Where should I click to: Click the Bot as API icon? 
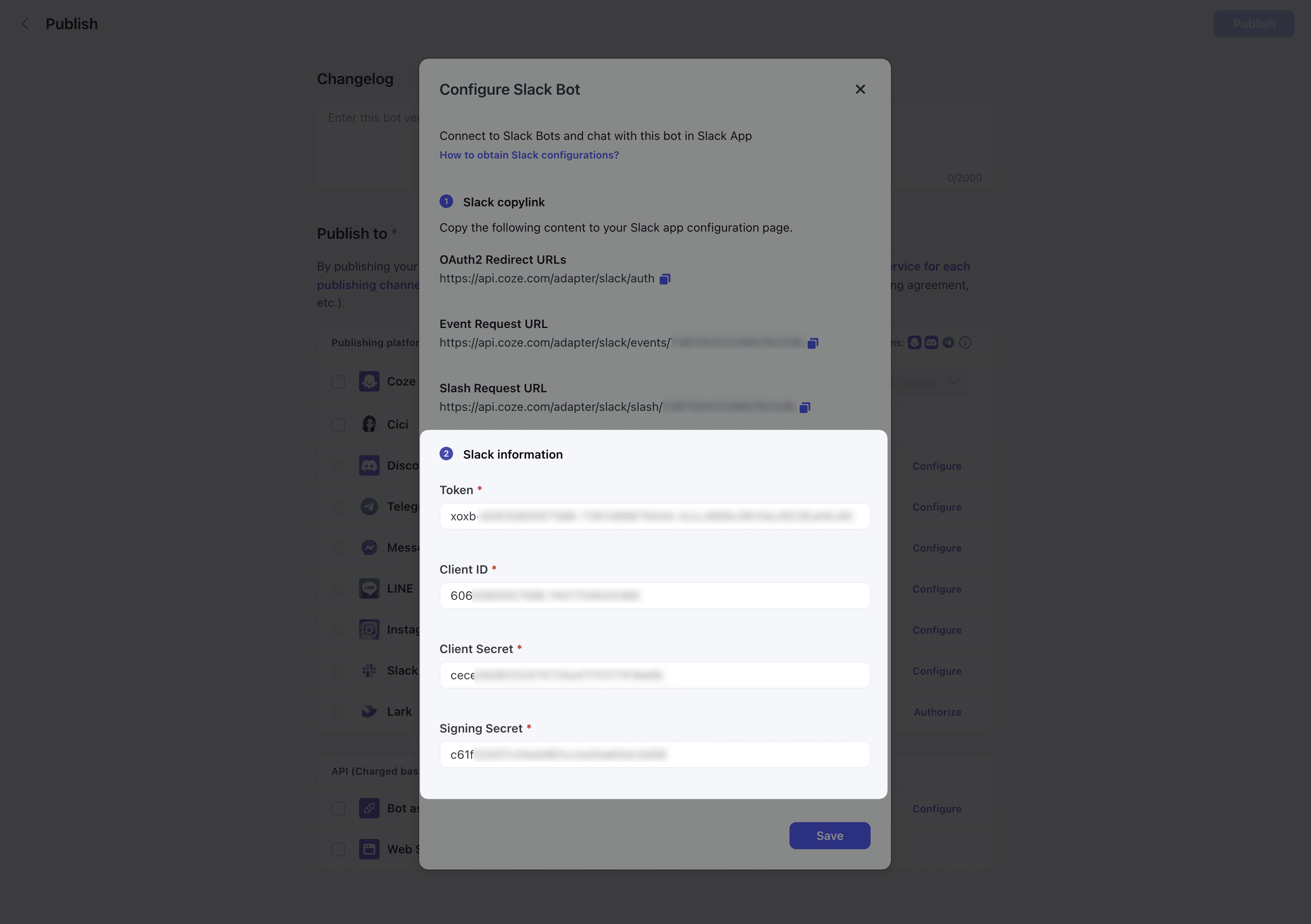point(369,808)
